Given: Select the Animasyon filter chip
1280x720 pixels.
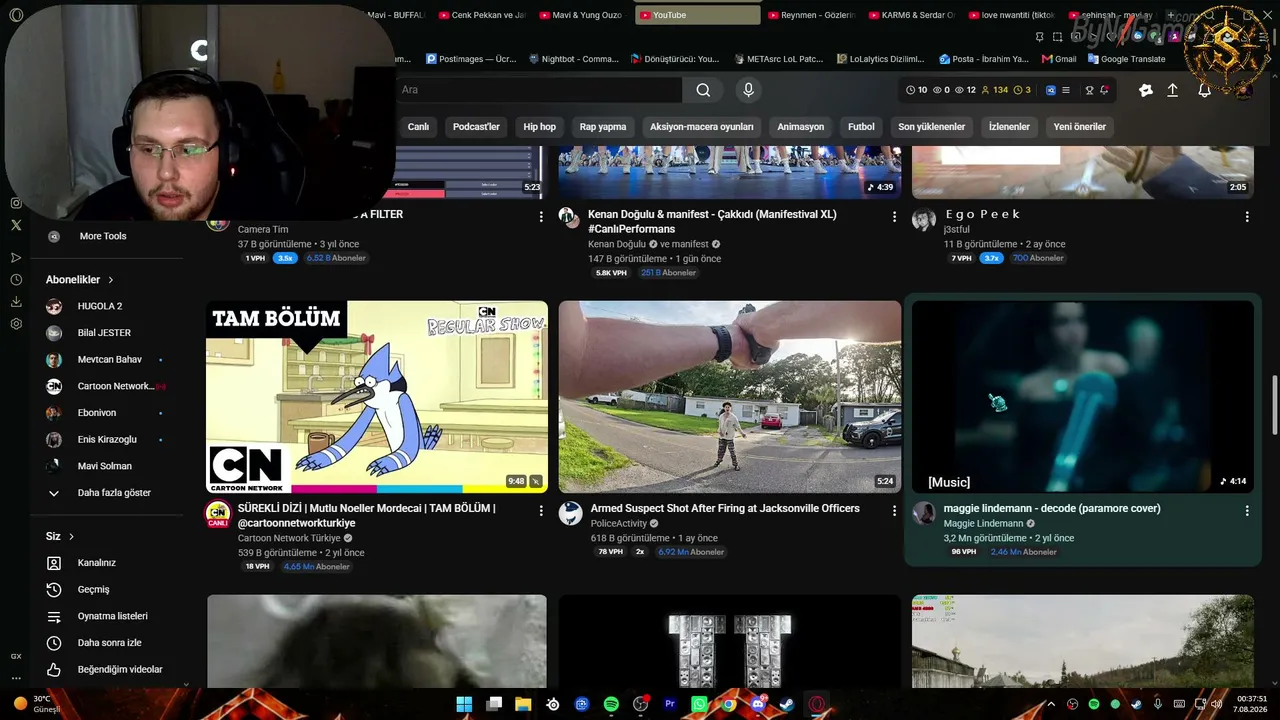Looking at the screenshot, I should coord(801,127).
